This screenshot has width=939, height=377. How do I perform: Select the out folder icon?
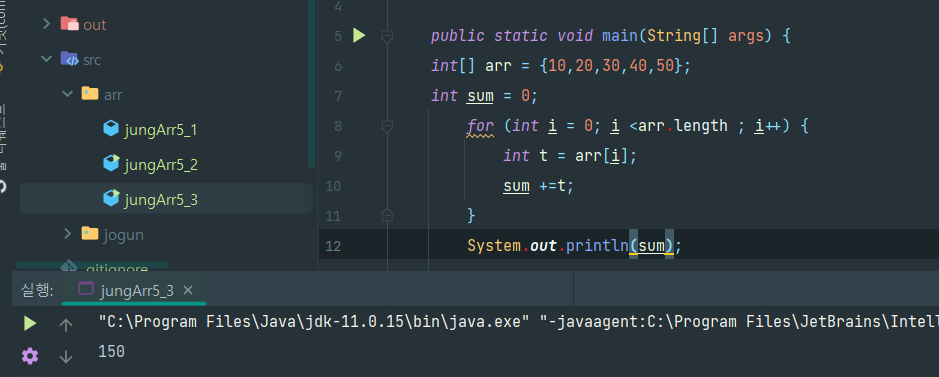click(69, 23)
